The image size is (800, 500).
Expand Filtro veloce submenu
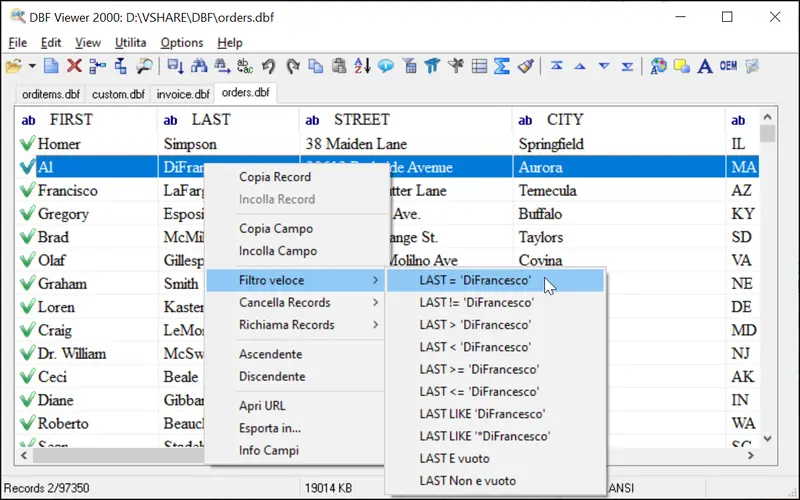(x=295, y=280)
